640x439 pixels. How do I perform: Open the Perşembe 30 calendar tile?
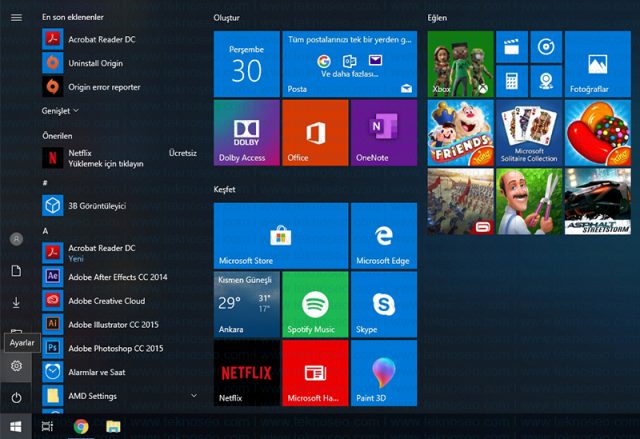[x=247, y=64]
